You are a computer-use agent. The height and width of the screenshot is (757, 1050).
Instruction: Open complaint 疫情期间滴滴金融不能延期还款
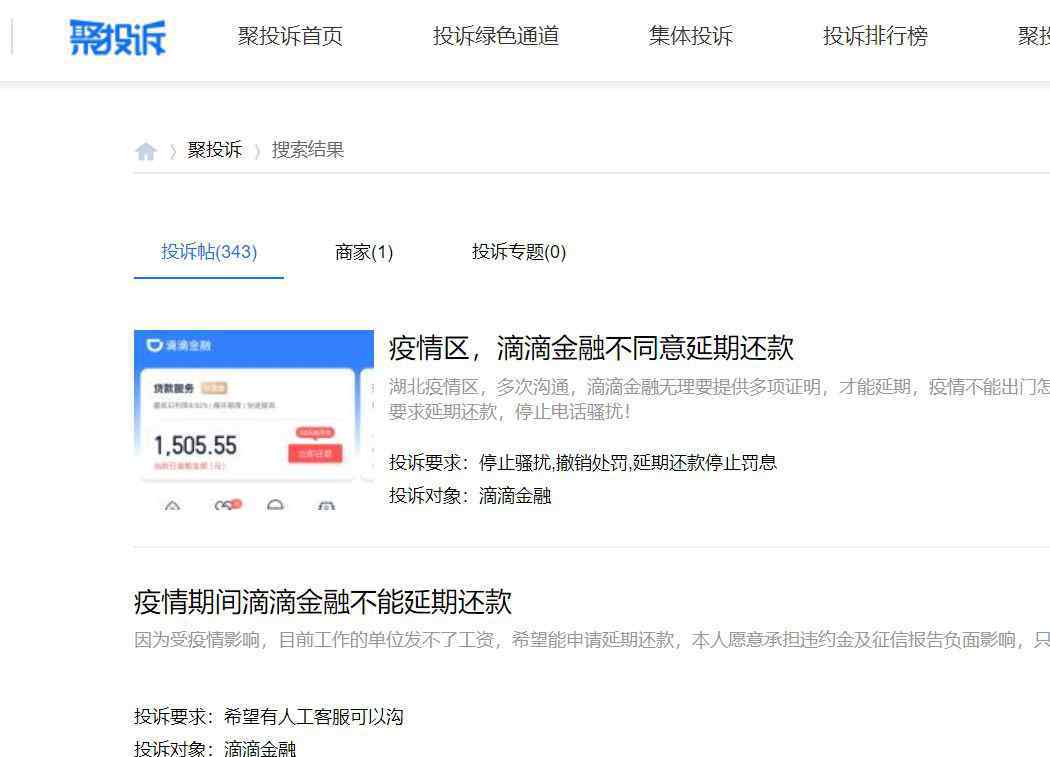point(323,602)
